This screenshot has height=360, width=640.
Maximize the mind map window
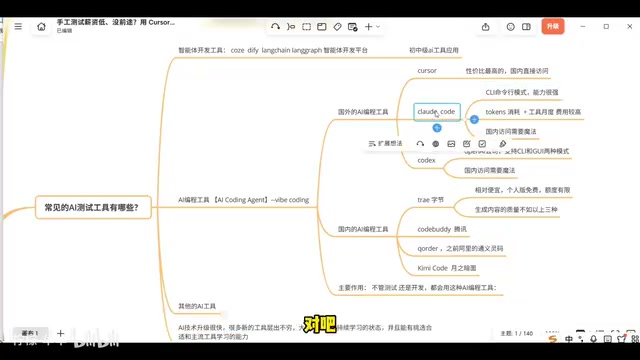click(x=606, y=27)
